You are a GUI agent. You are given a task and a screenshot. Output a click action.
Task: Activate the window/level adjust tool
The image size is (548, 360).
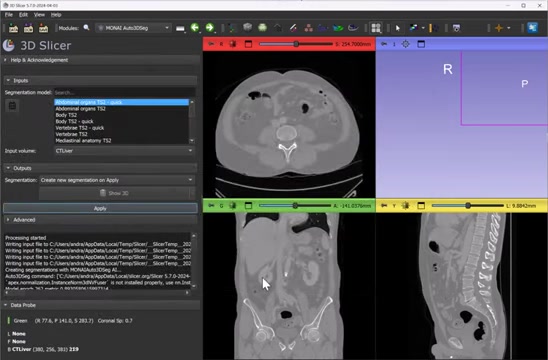[413, 28]
